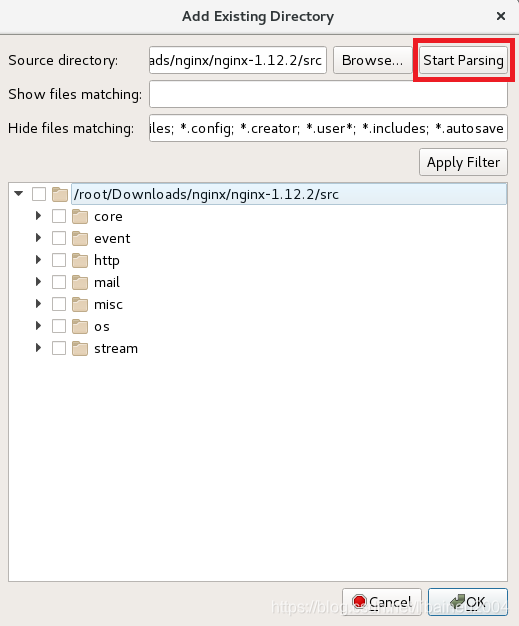
Task: Check the root src directory checkbox
Action: (39, 194)
